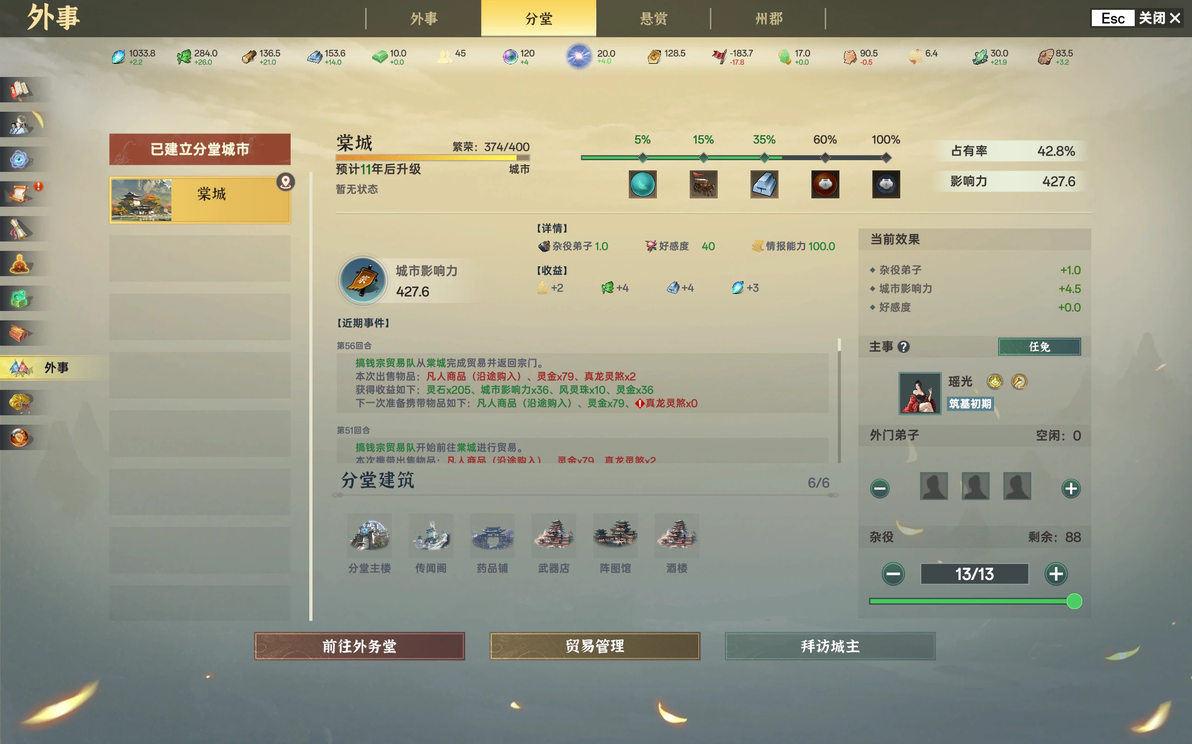Decrease 外门弟子 with minus button

click(x=880, y=489)
